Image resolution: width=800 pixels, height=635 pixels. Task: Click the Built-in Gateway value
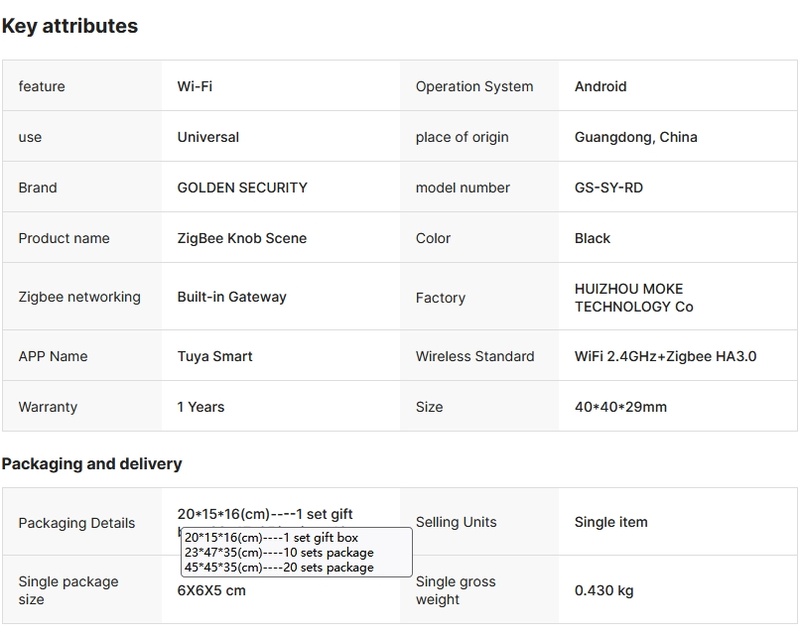[232, 297]
